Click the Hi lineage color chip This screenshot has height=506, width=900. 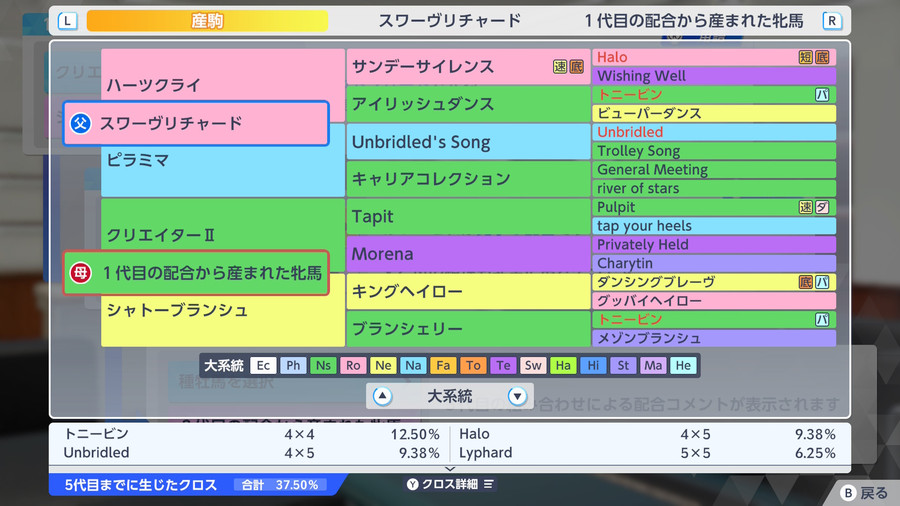tap(593, 365)
